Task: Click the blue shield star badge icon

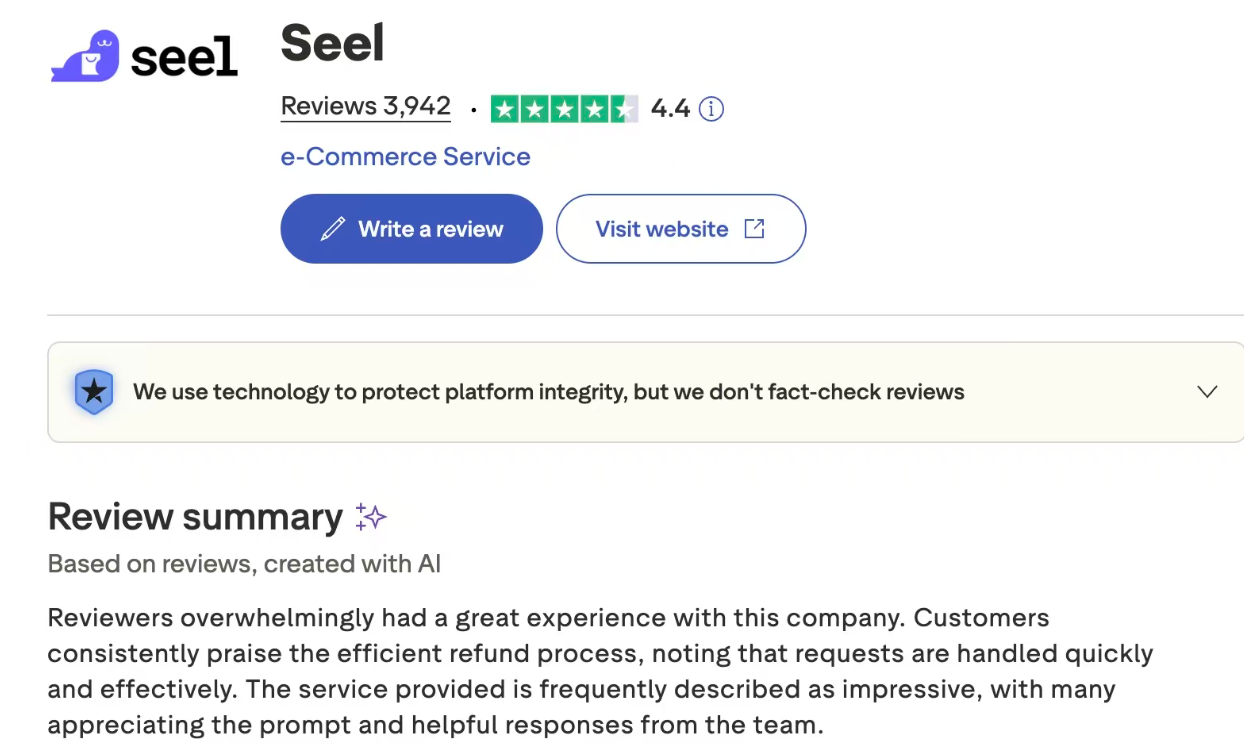Action: point(94,392)
